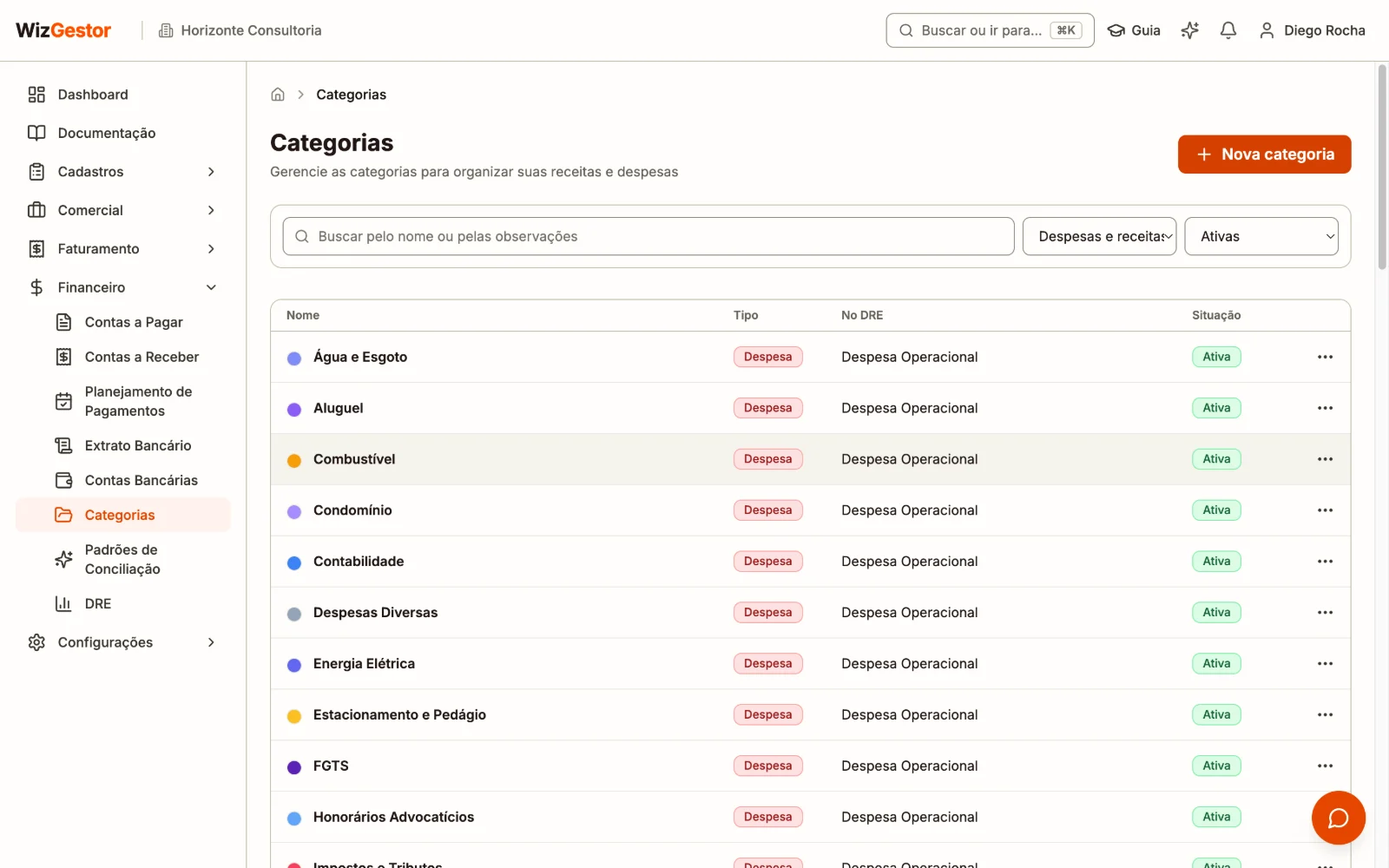Screen dimensions: 1389x868
Task: Focus the category name search field
Action: point(648,236)
